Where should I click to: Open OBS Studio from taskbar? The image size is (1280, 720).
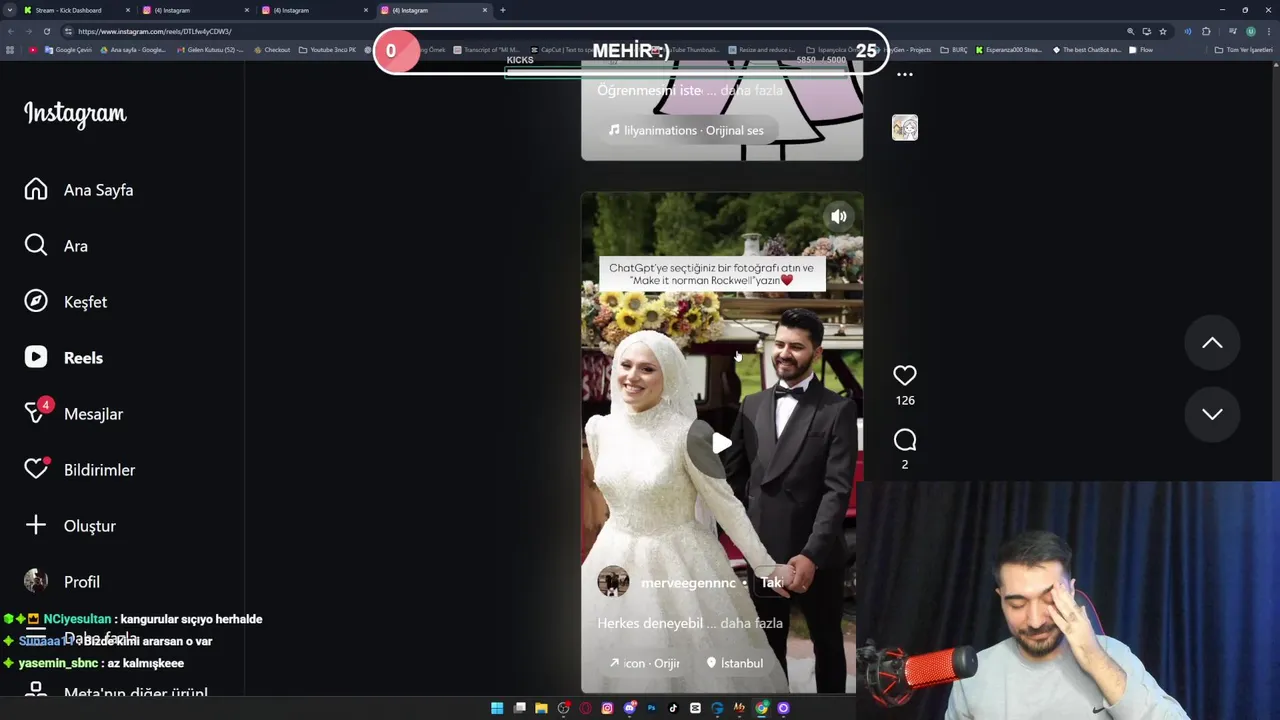[564, 708]
